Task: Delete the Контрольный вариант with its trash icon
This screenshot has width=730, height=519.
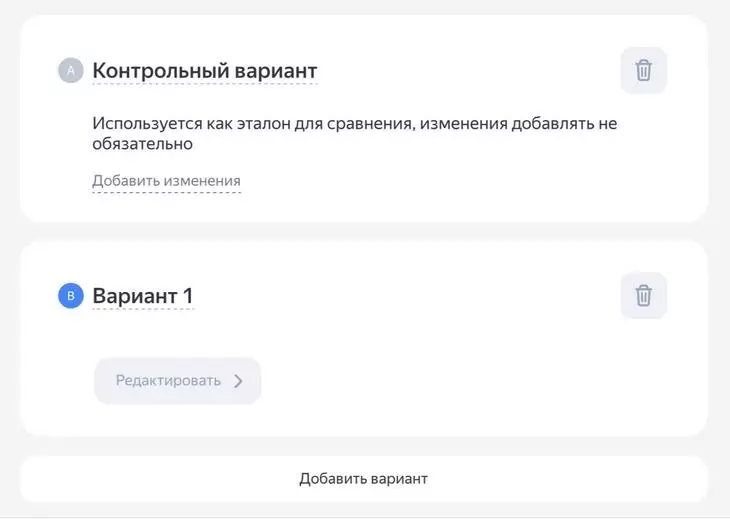Action: coord(643,70)
